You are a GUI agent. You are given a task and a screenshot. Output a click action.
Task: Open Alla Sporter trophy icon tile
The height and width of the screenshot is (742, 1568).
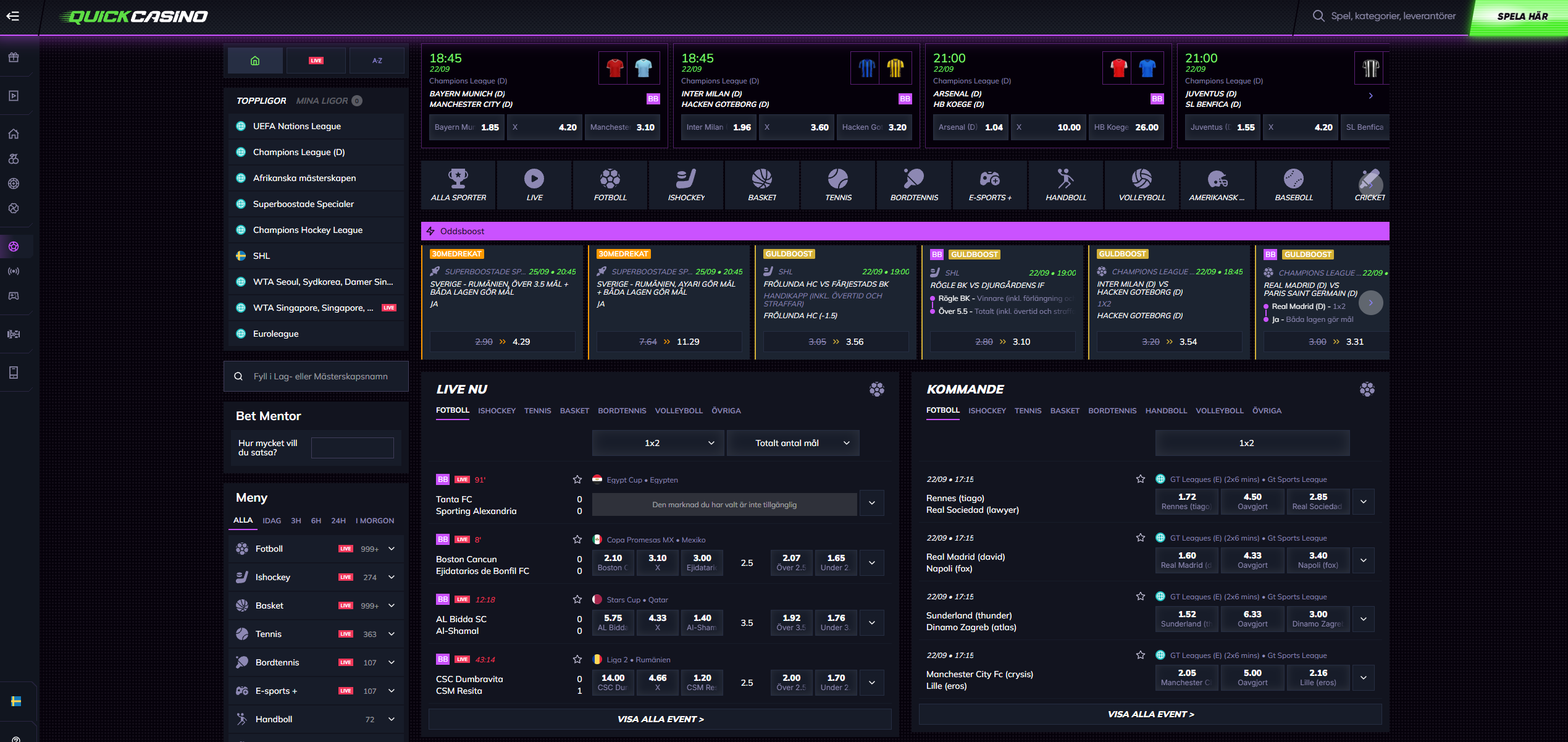458,184
